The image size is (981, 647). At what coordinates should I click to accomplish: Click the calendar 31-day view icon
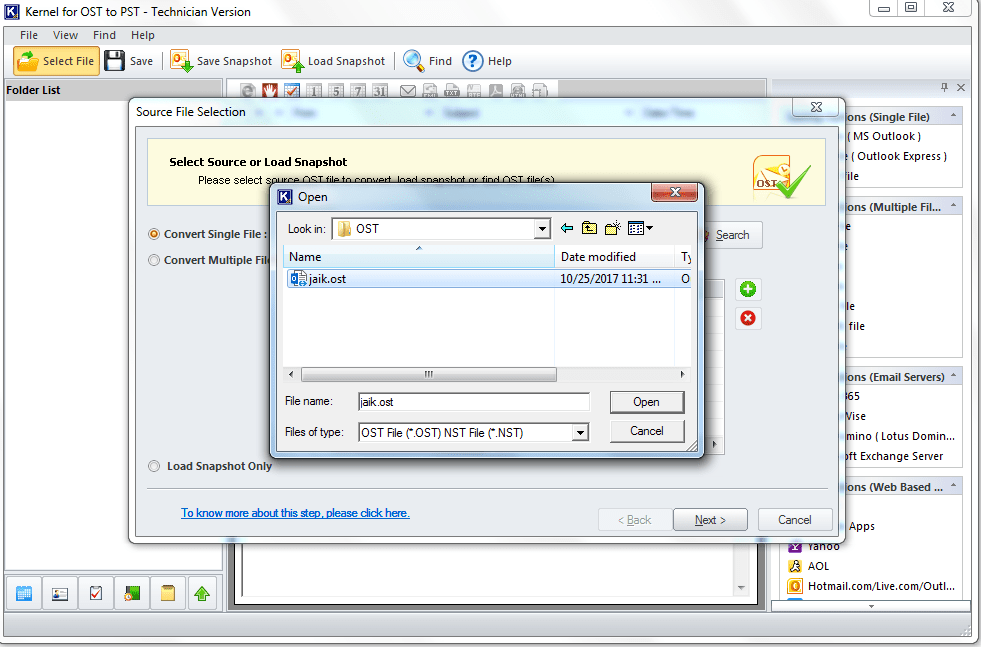point(380,91)
